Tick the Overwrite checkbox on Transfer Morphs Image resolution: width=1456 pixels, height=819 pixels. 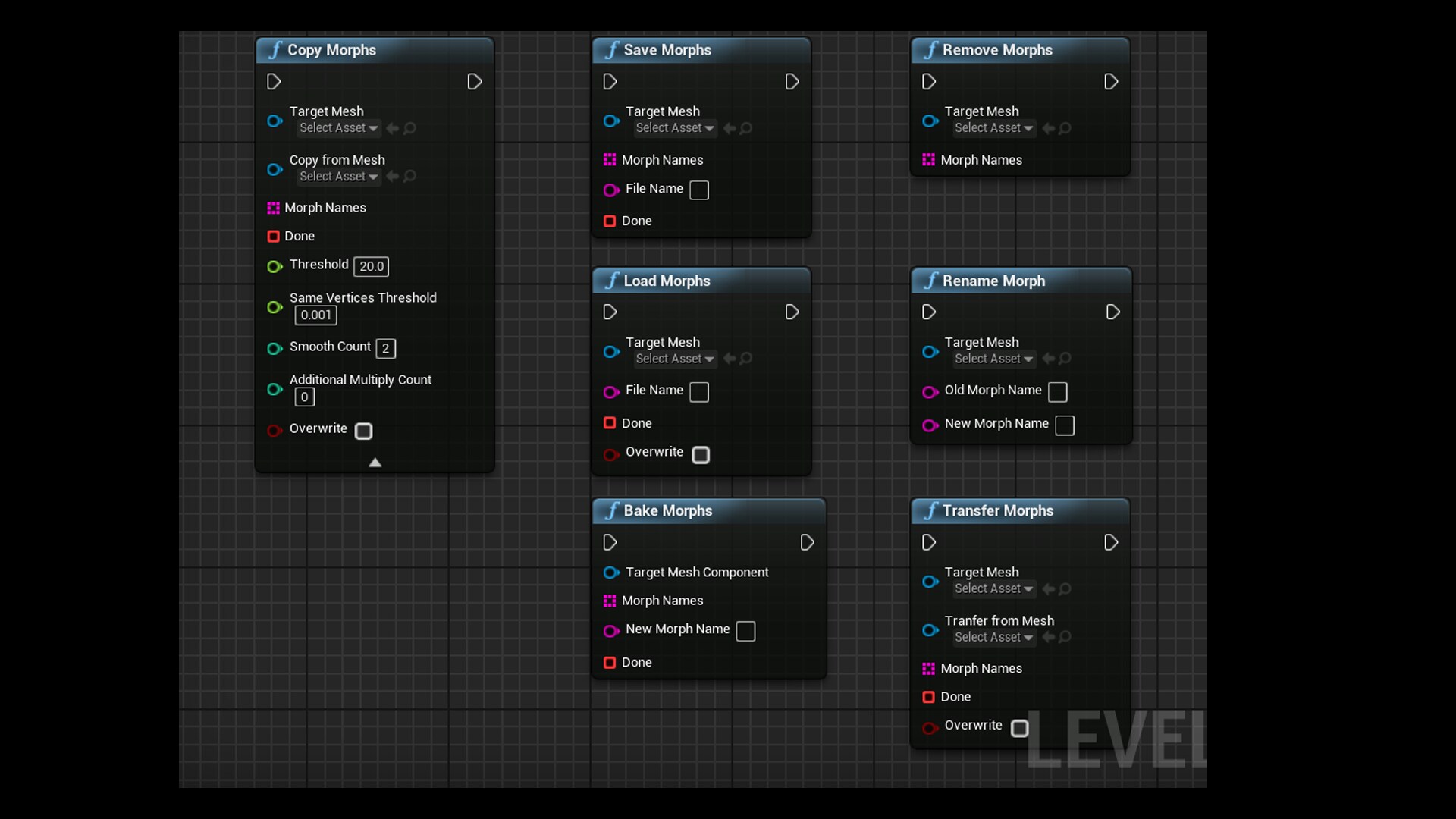[x=1020, y=728]
